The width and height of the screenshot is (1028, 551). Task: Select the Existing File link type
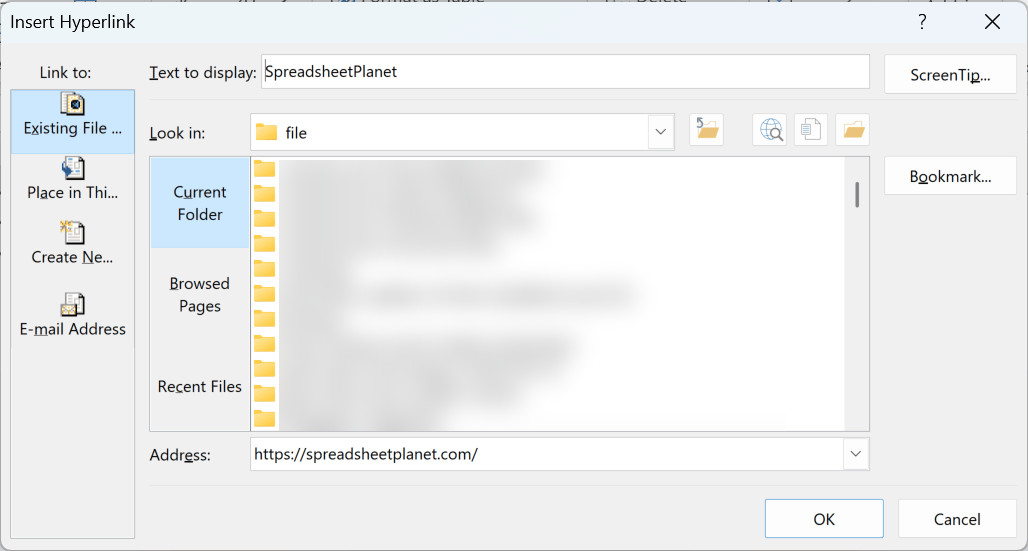[x=73, y=122]
